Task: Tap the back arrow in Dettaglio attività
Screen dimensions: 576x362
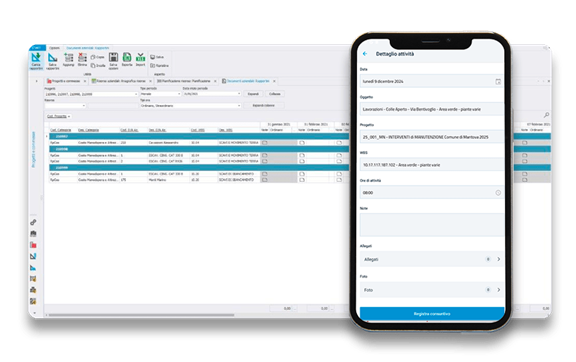Action: (x=365, y=54)
